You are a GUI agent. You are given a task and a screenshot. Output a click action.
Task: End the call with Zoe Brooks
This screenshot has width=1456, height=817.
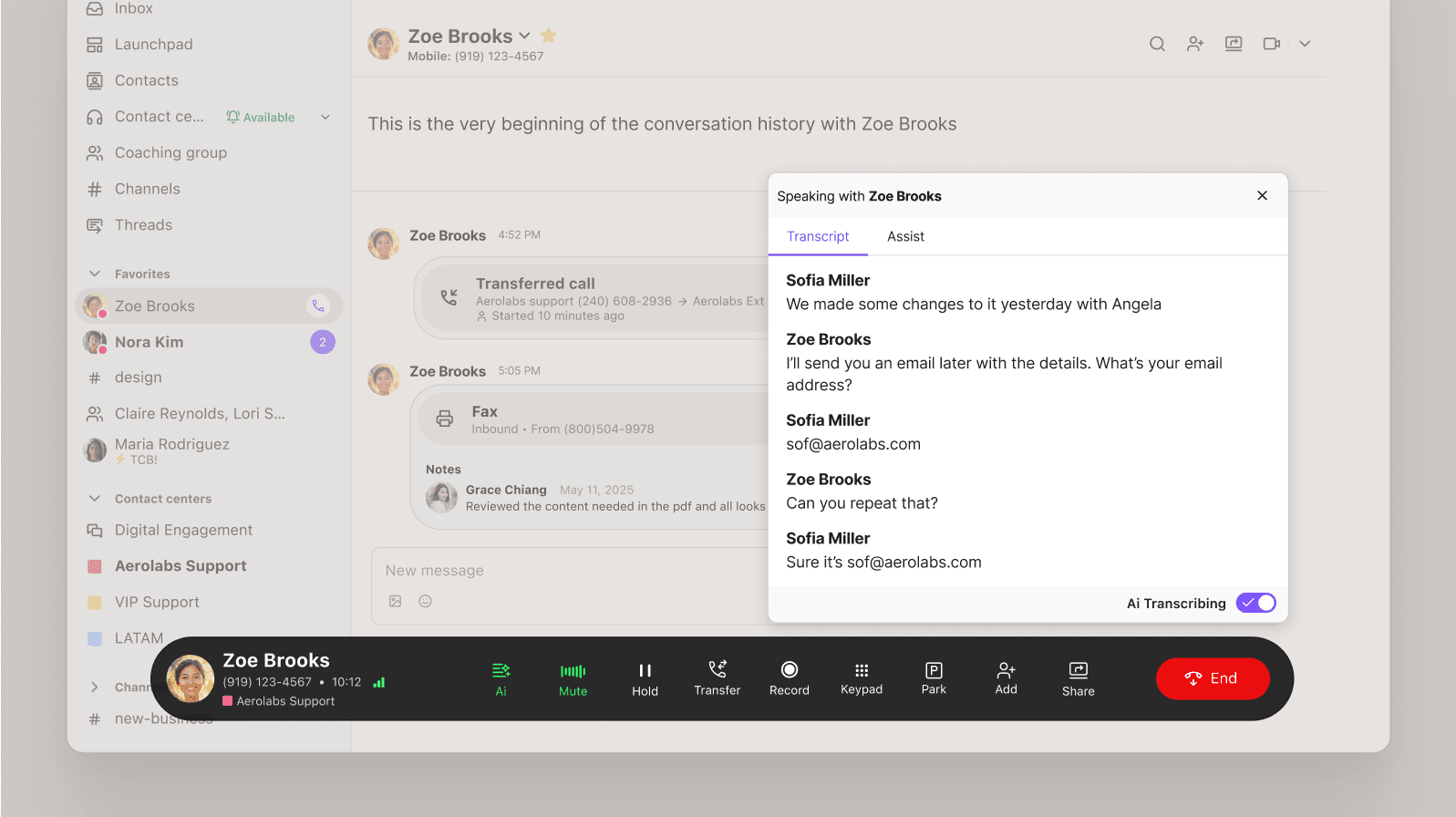pos(1212,678)
